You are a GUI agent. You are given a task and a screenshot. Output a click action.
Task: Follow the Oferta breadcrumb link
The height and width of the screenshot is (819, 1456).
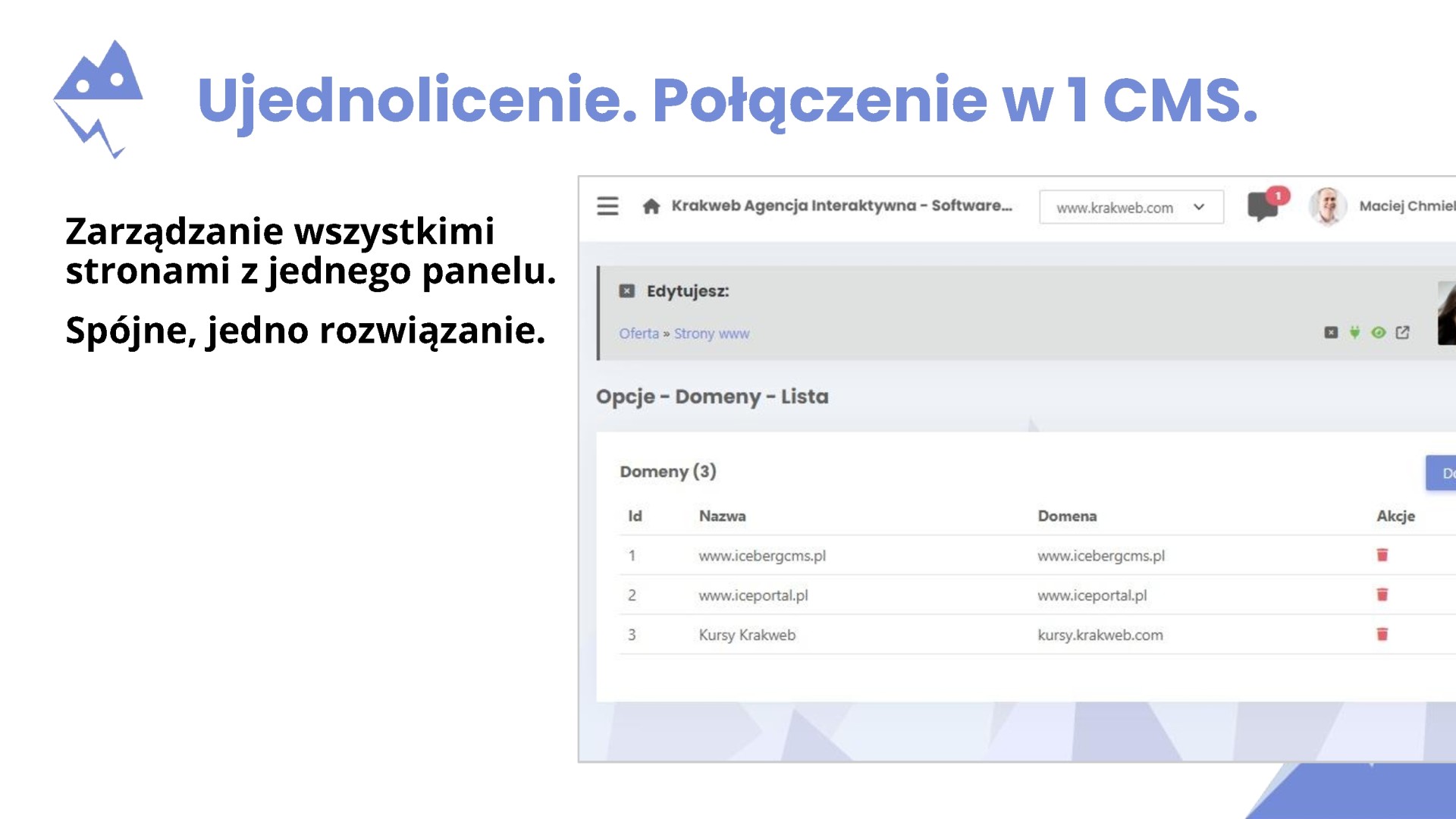639,334
